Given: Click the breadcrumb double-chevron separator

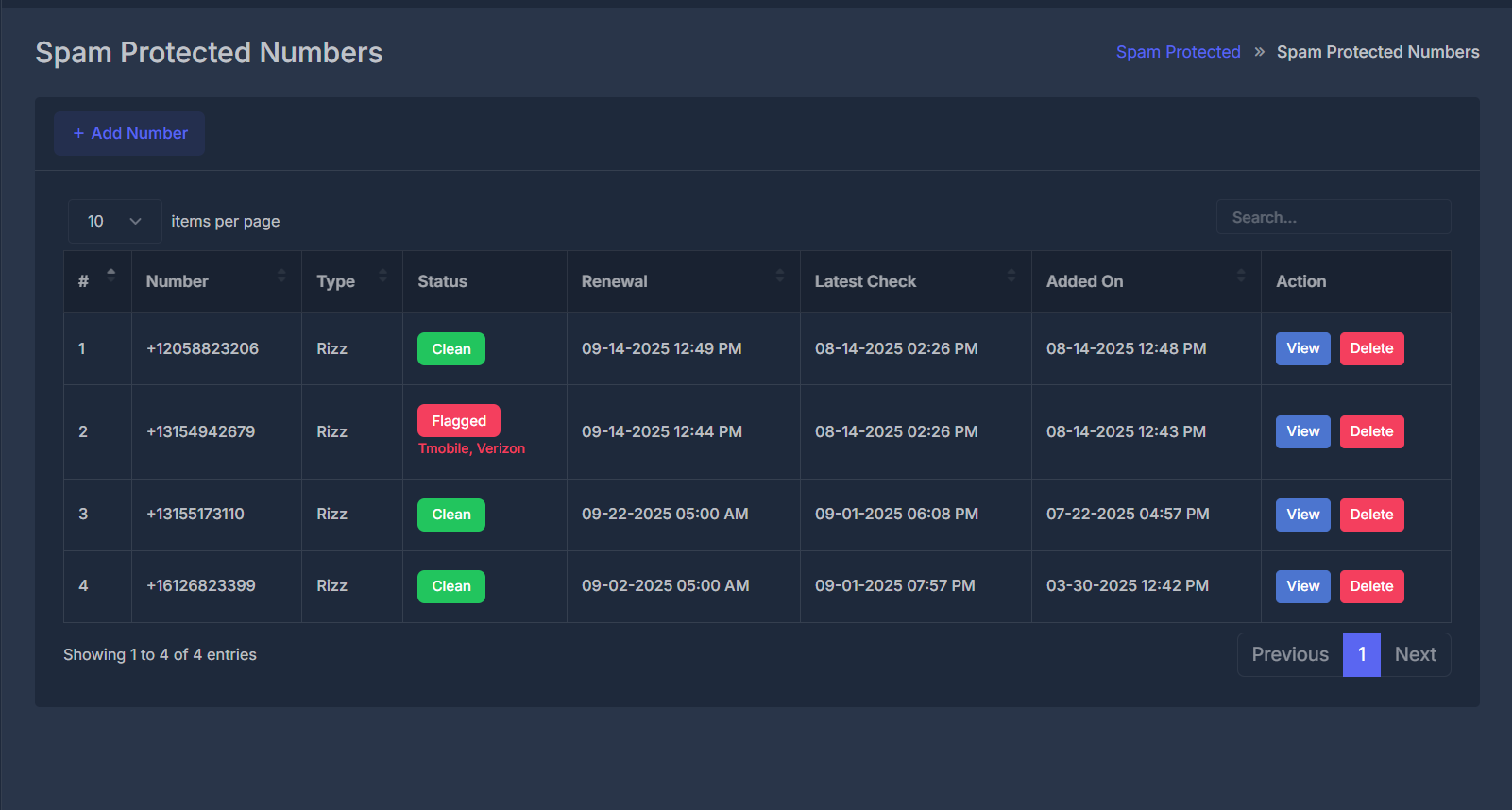Looking at the screenshot, I should pos(1259,52).
